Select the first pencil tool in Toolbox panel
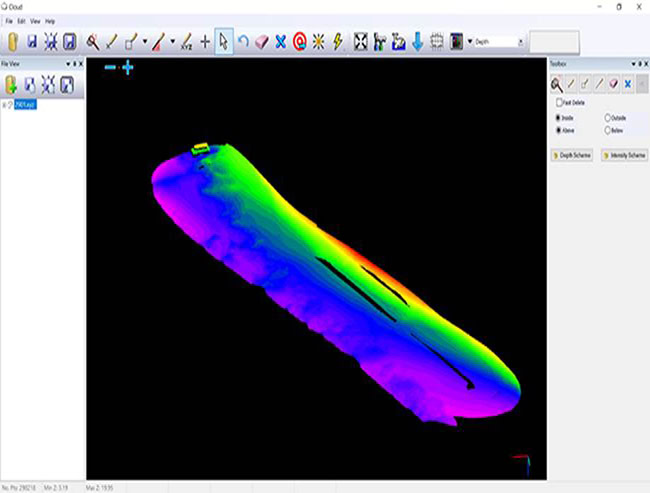Image resolution: width=650 pixels, height=493 pixels. 571,84
